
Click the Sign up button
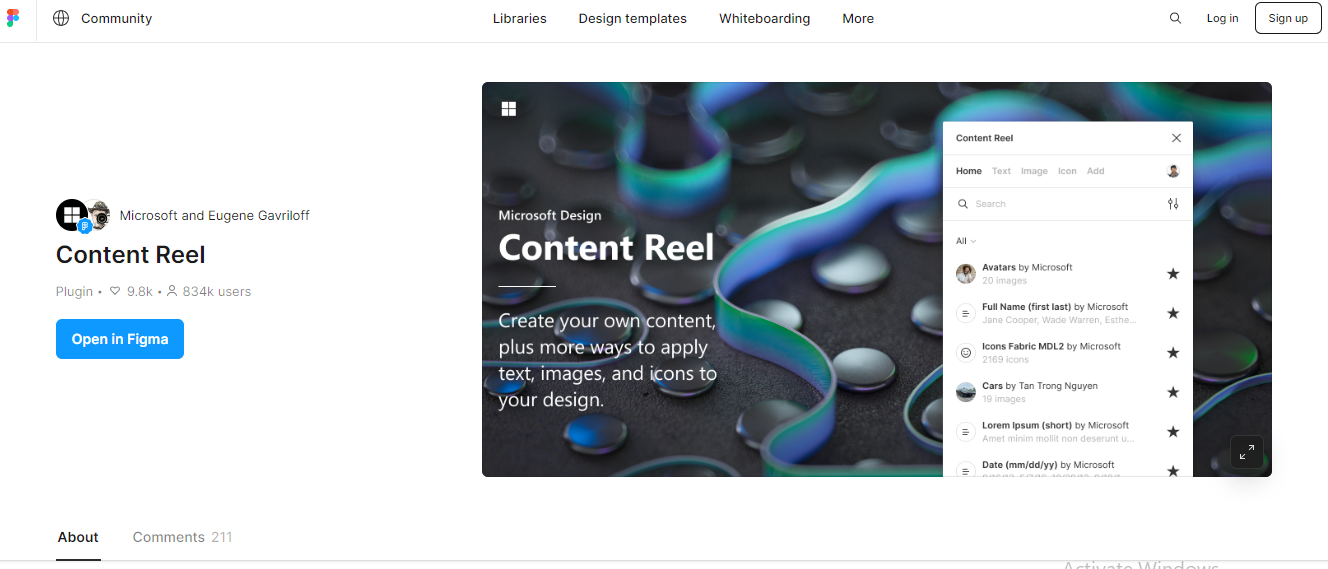pyautogui.click(x=1288, y=18)
